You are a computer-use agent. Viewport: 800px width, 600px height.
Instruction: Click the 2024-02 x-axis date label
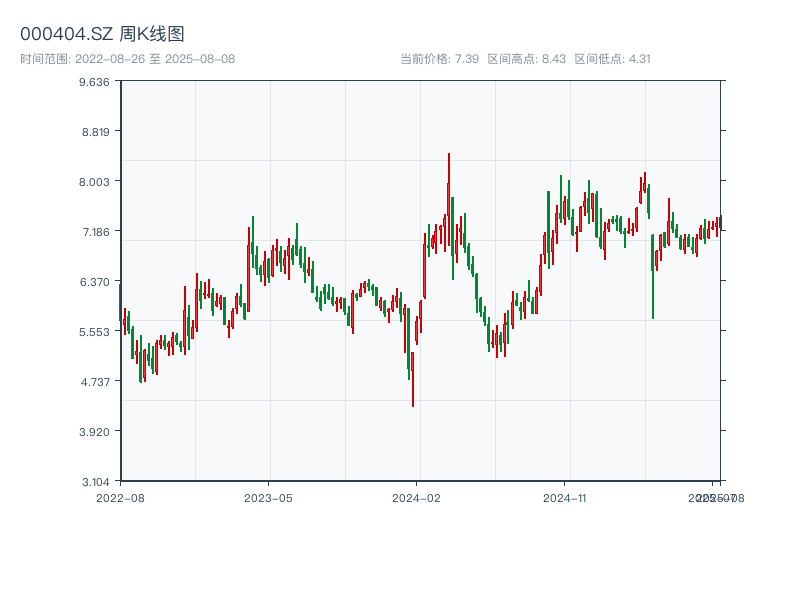(417, 497)
